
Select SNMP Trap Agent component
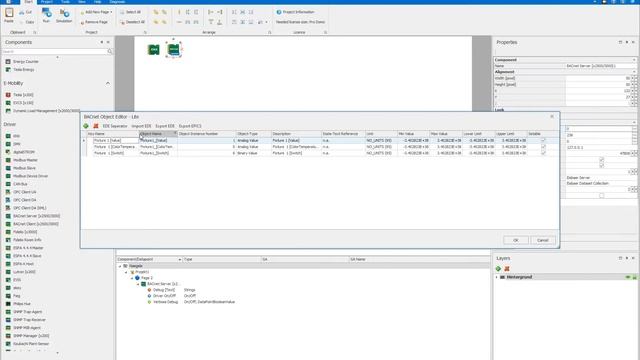(x=24, y=312)
